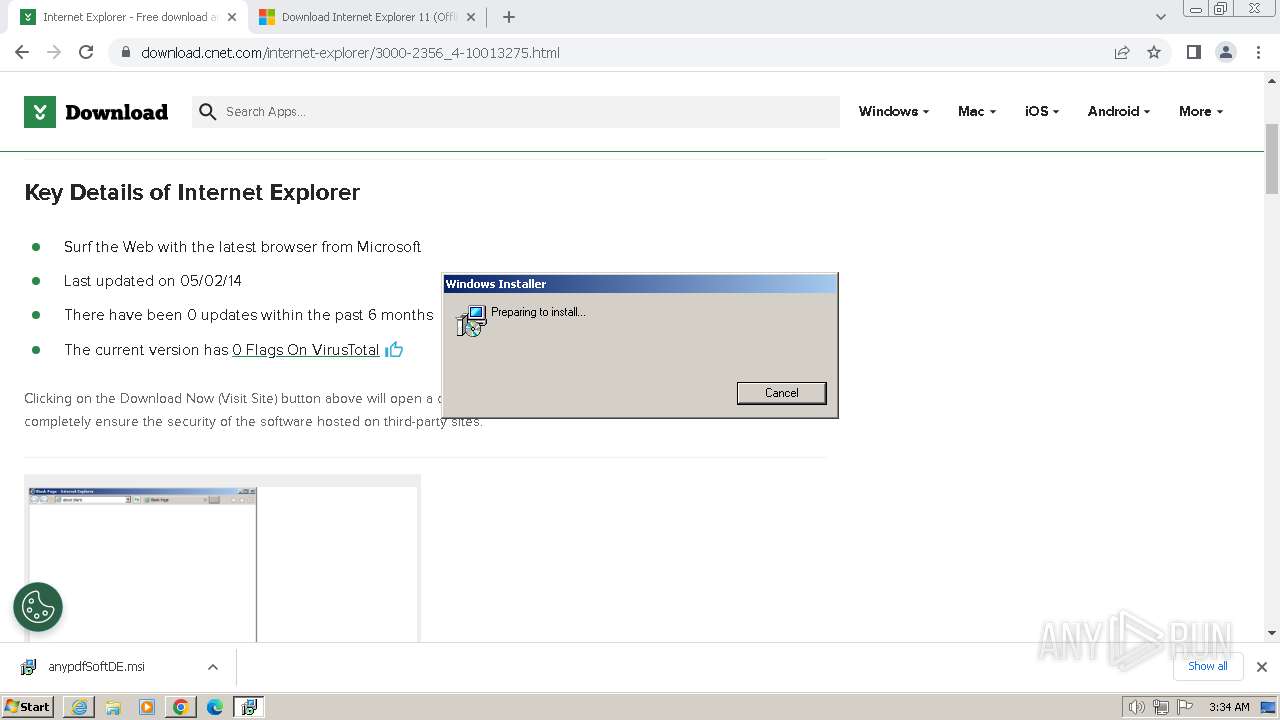Click the Preparing to install text
The image size is (1280, 720).
tap(538, 312)
